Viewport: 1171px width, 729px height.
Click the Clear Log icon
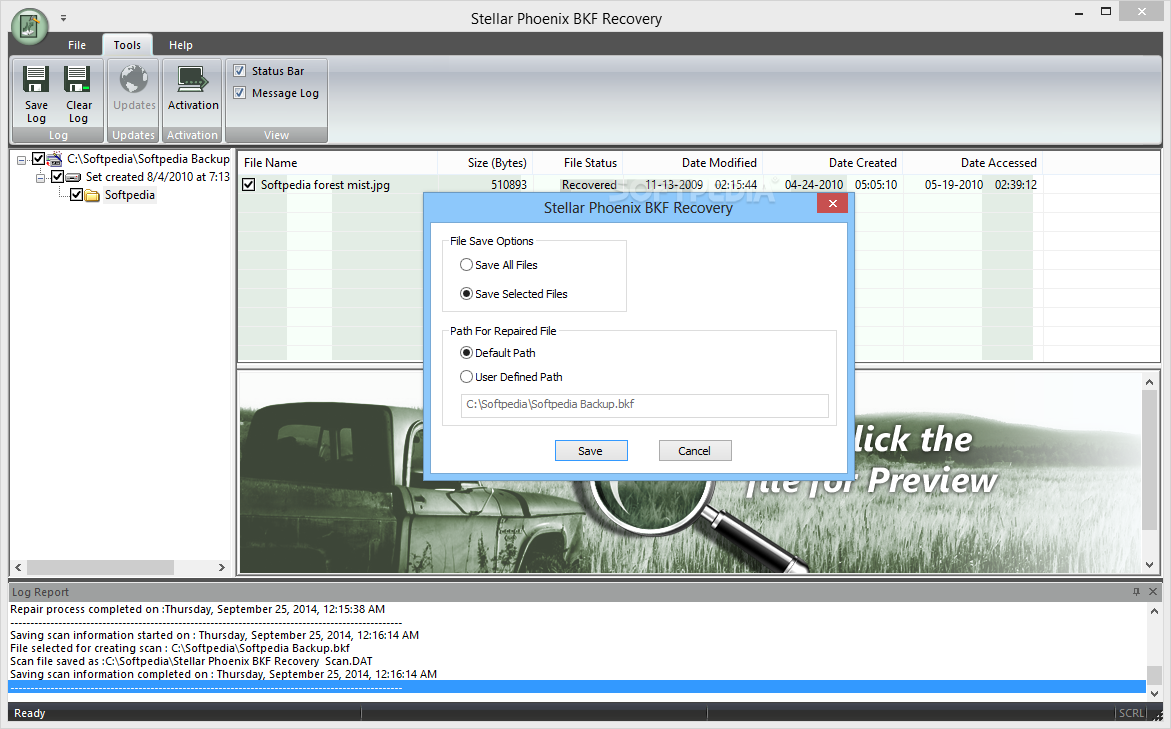point(77,79)
